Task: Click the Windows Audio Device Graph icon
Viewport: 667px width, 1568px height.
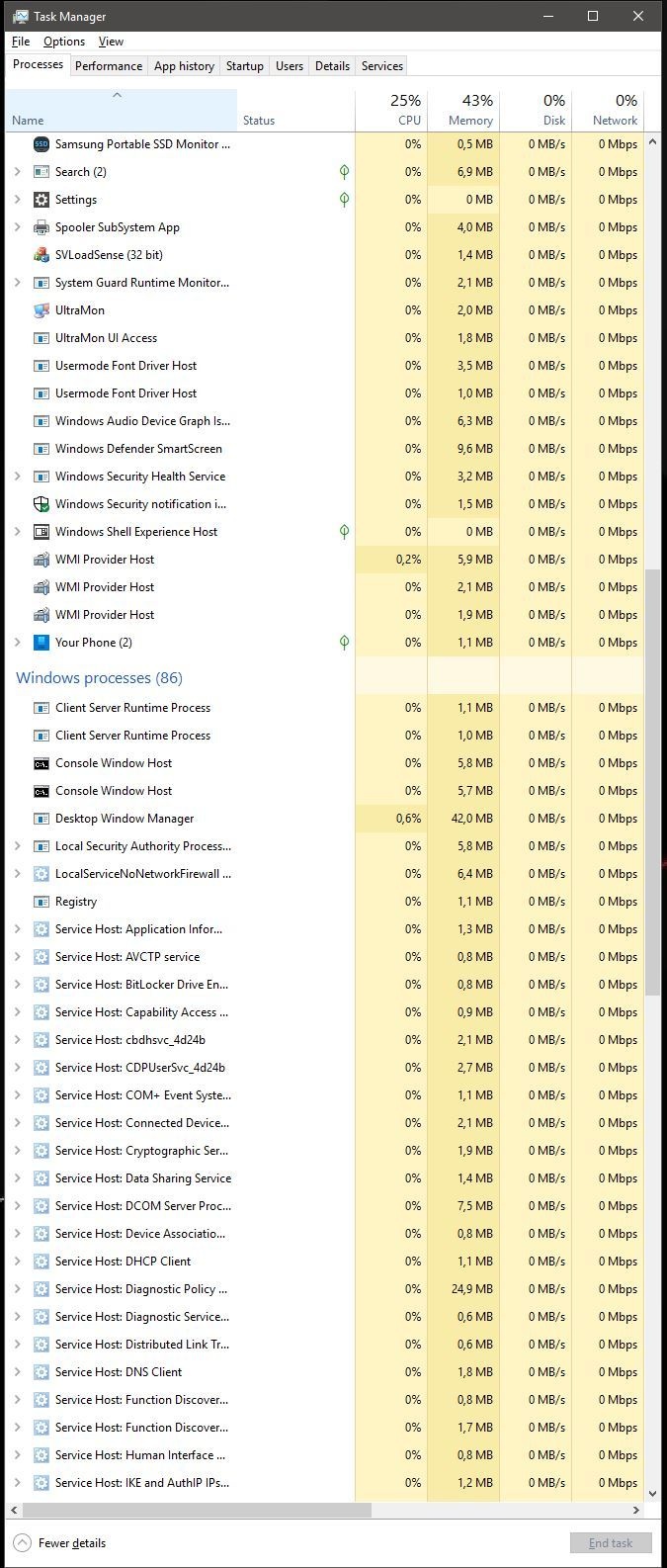Action: (x=42, y=420)
